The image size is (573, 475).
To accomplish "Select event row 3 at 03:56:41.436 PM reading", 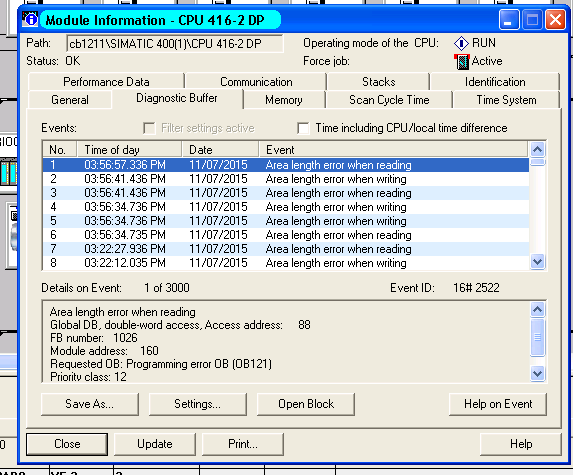I will (286, 193).
